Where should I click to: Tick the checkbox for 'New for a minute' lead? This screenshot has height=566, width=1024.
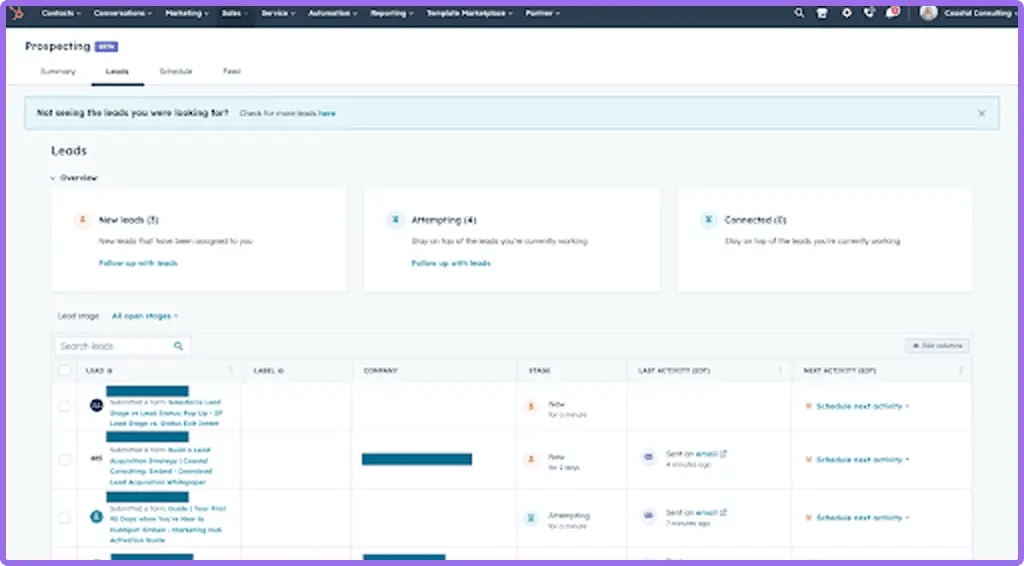(65, 406)
